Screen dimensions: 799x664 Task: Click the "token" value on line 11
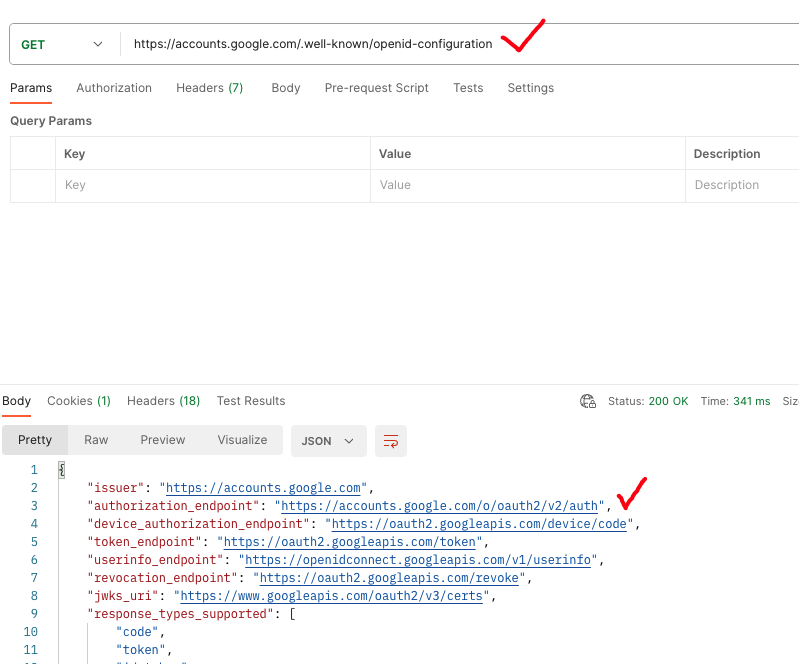141,650
